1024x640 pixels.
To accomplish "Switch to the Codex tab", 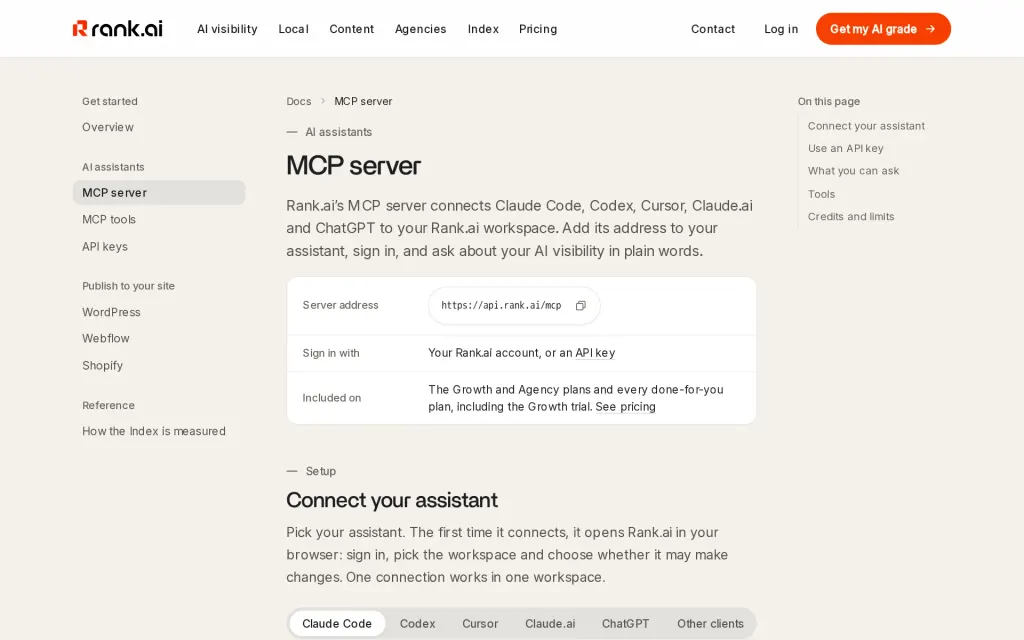I will (417, 624).
